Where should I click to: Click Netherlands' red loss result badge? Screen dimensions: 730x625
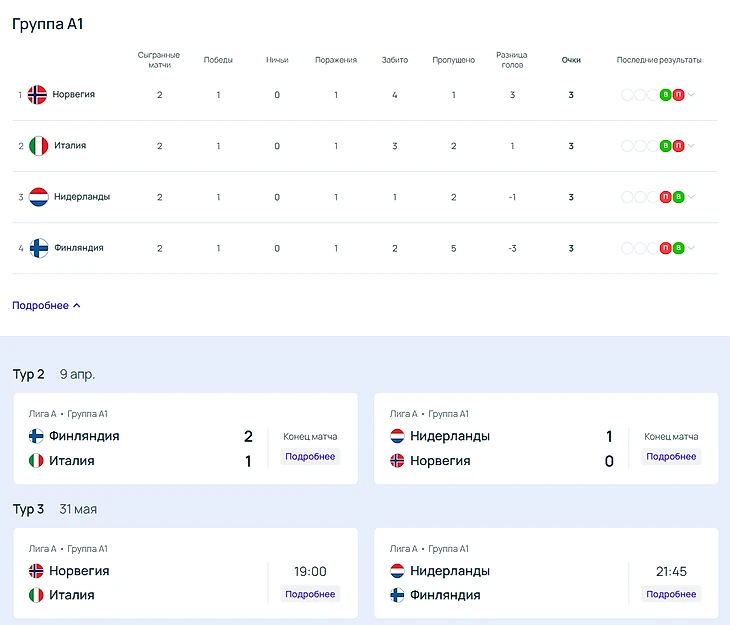[665, 197]
